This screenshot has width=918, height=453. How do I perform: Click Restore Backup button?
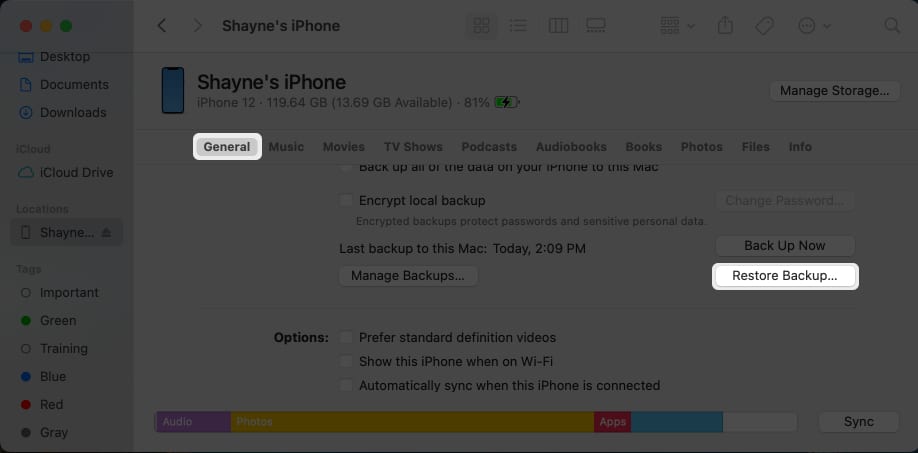[x=785, y=276]
